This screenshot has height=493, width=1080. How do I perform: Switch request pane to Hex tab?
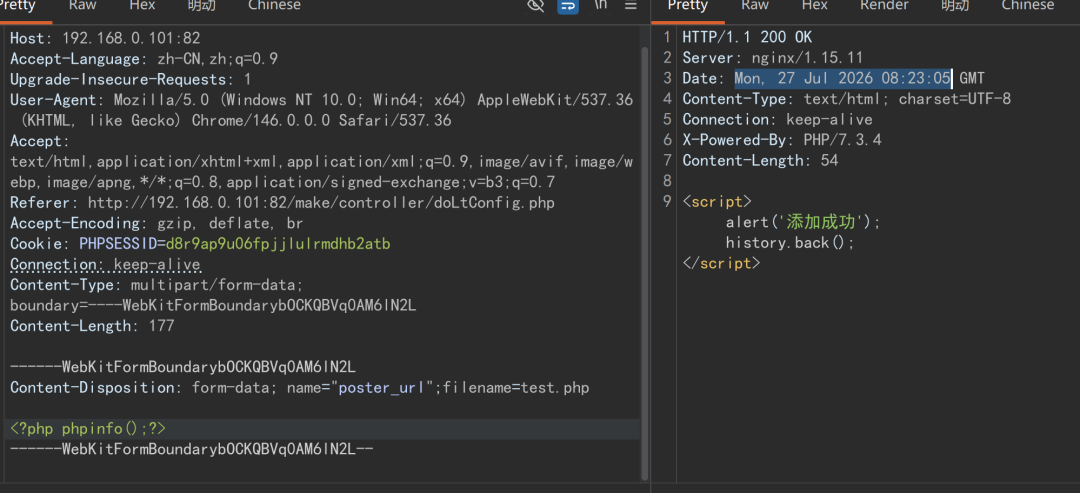tap(143, 6)
